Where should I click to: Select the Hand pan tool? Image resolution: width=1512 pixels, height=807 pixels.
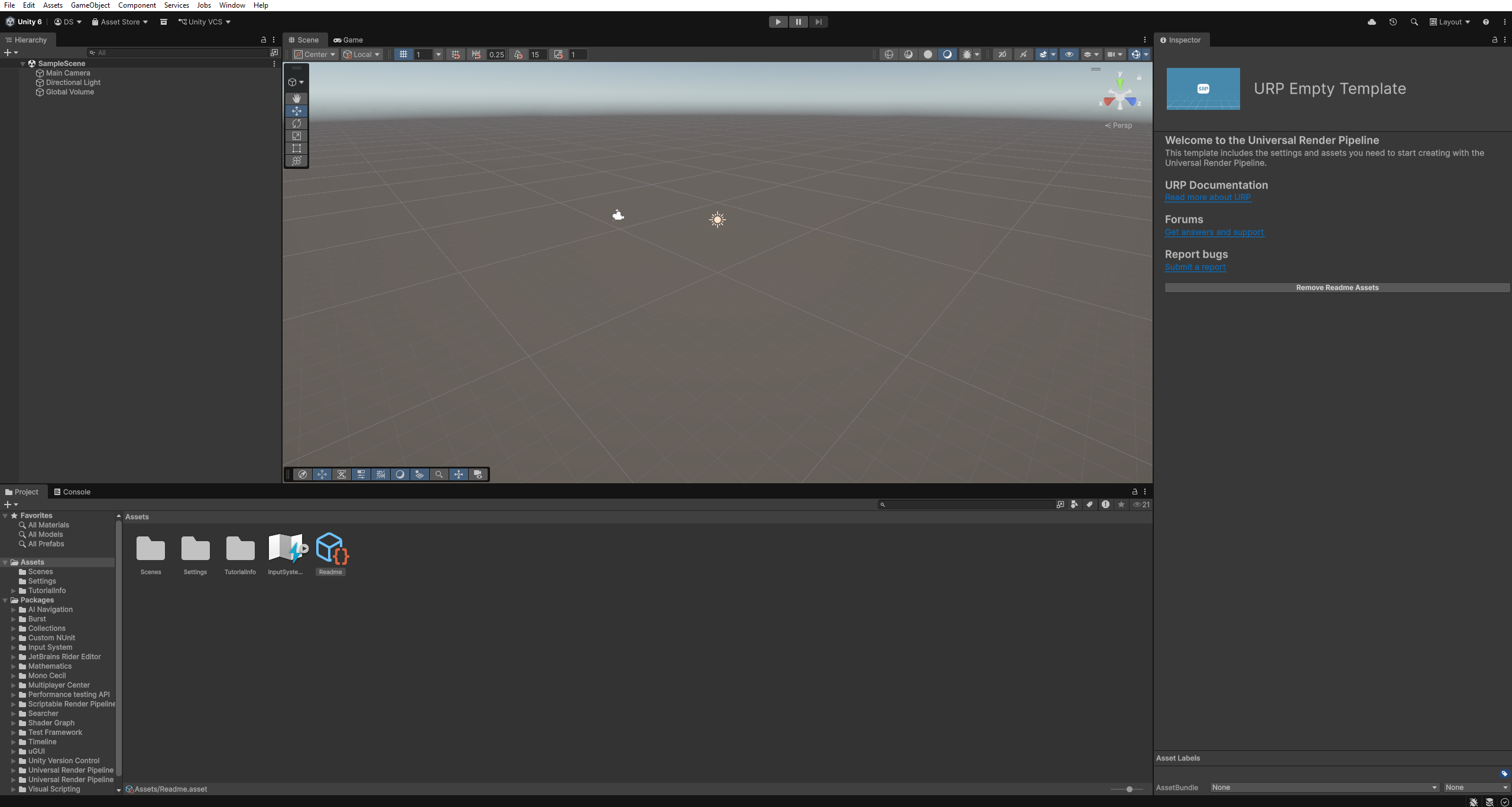[x=297, y=98]
